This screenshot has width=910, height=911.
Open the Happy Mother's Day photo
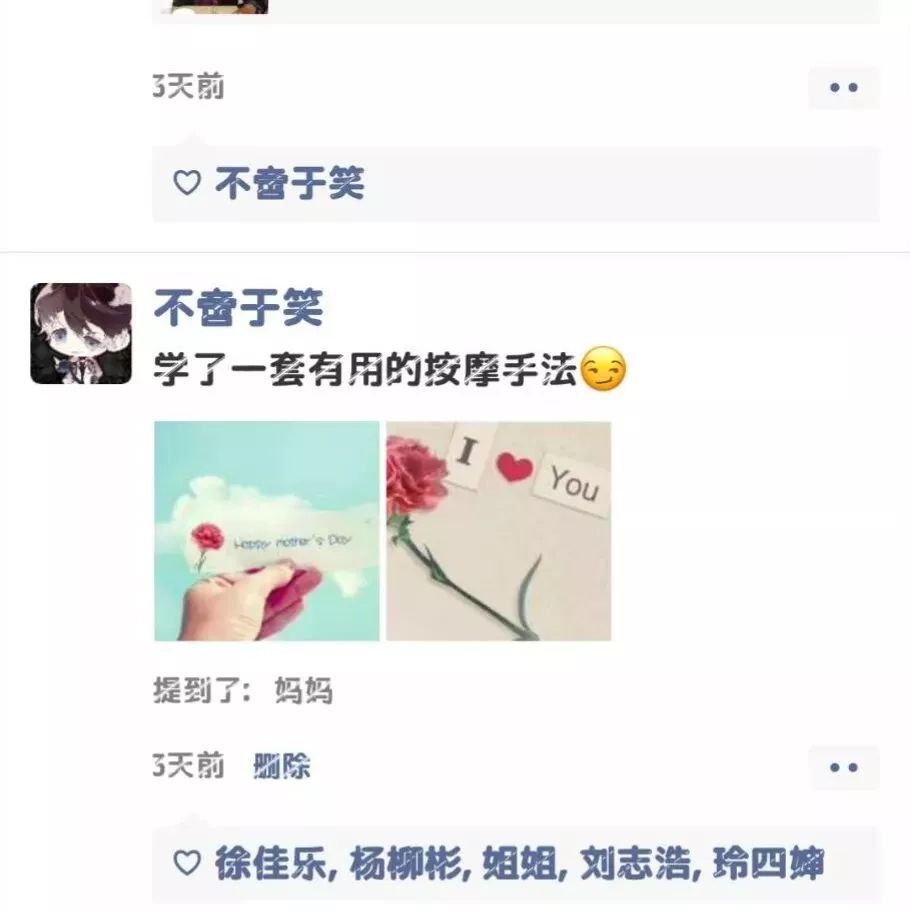[x=267, y=531]
